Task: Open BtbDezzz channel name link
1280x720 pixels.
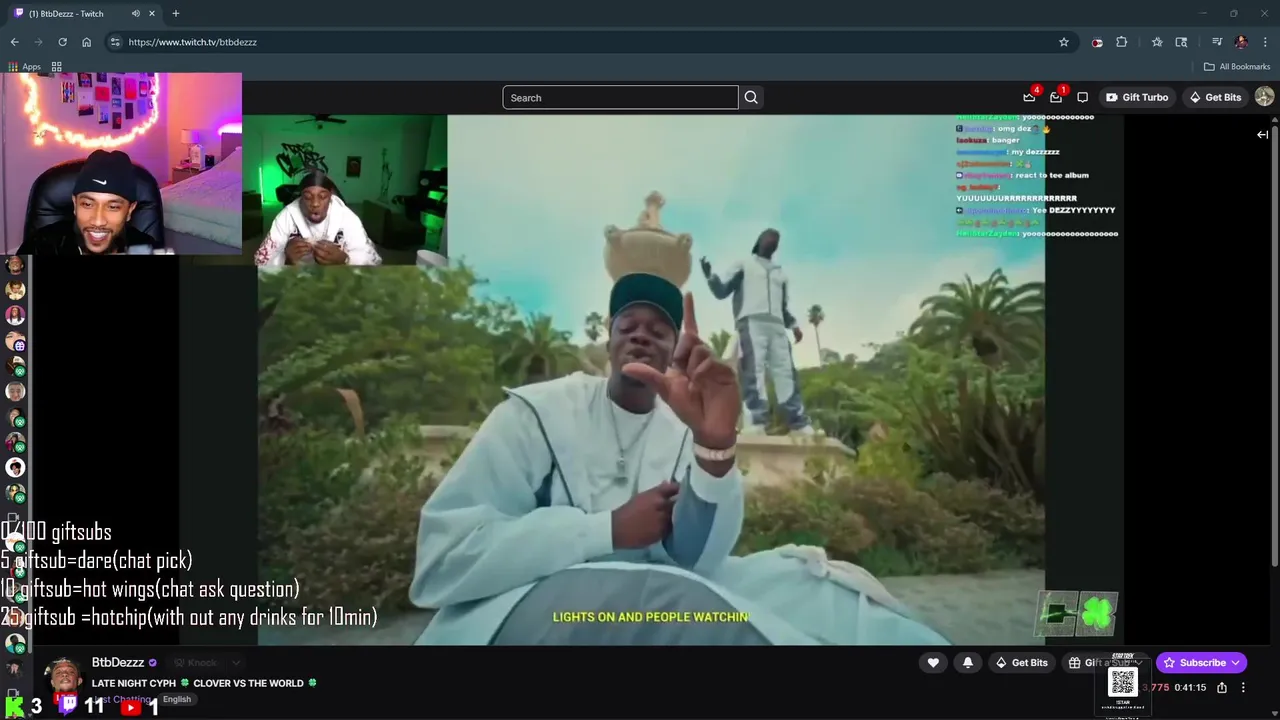Action: [x=118, y=662]
